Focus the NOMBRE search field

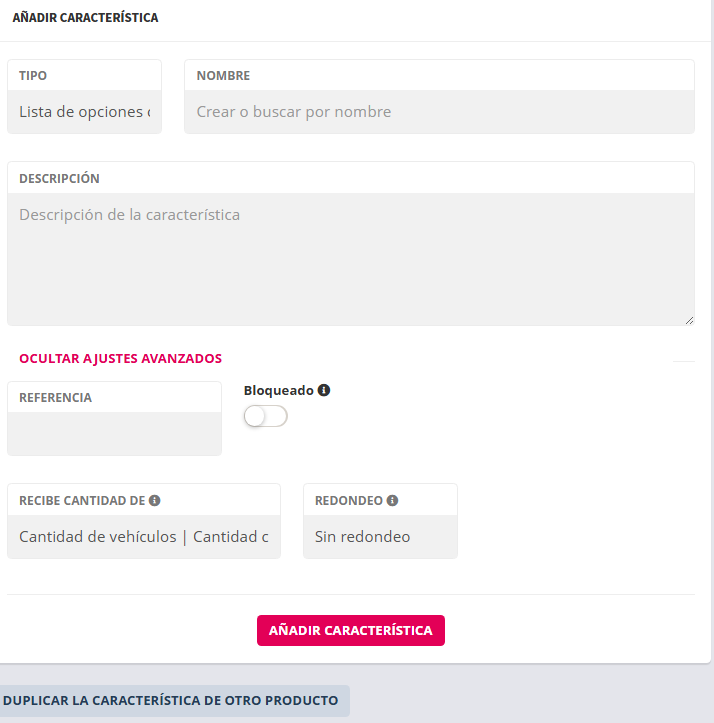point(439,112)
